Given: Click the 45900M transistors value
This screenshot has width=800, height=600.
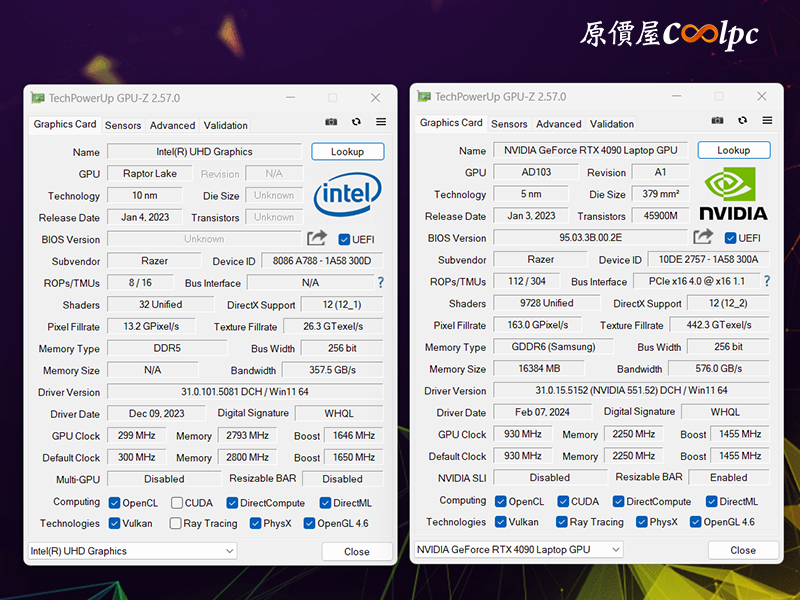Looking at the screenshot, I should tap(660, 215).
